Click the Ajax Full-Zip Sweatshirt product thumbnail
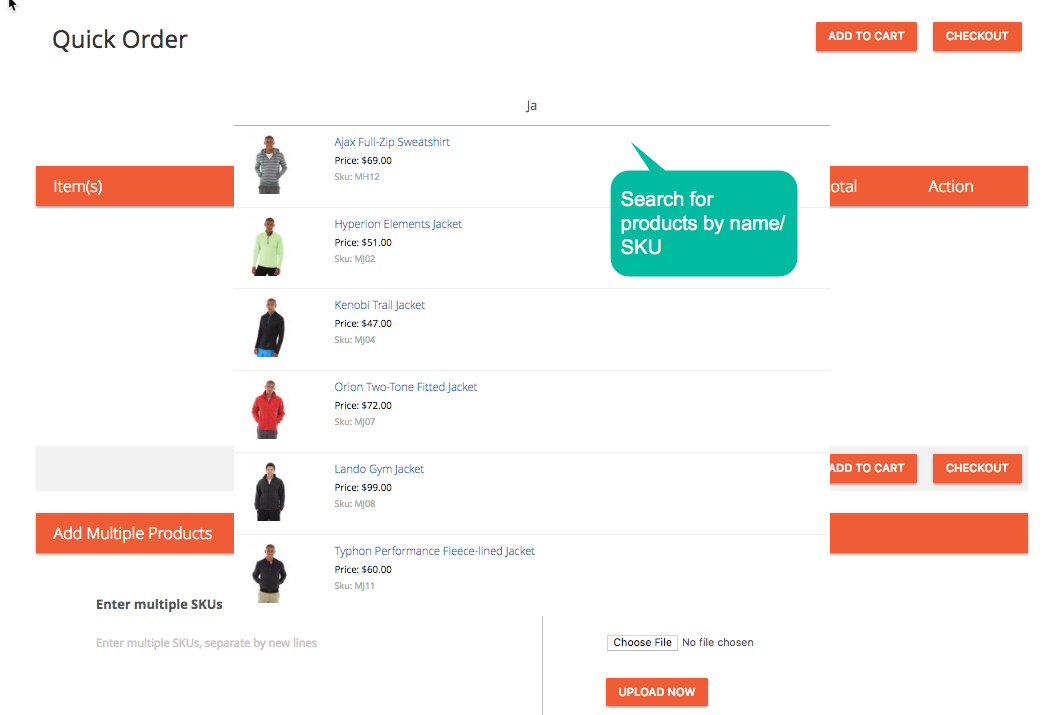 point(270,165)
